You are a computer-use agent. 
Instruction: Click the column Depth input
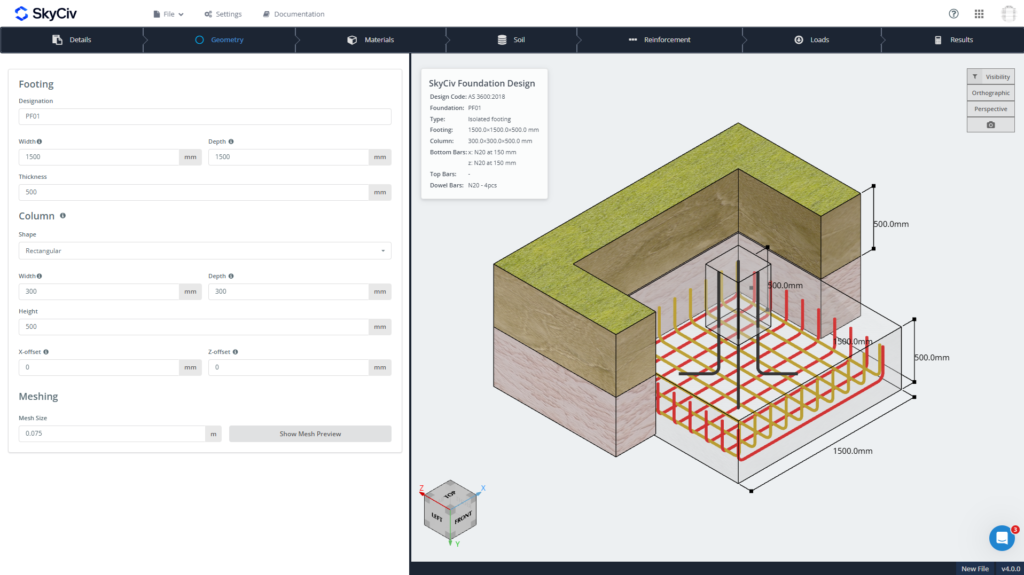[288, 291]
